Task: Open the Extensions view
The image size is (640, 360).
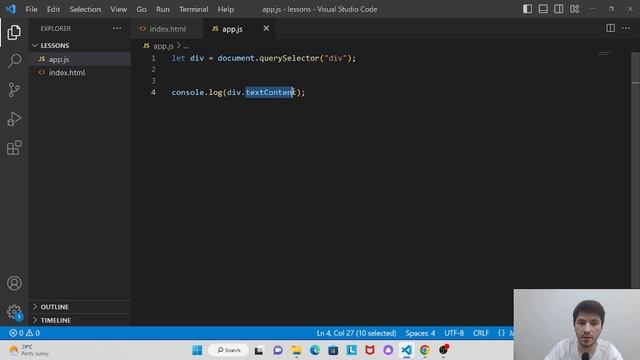Action: pos(14,148)
